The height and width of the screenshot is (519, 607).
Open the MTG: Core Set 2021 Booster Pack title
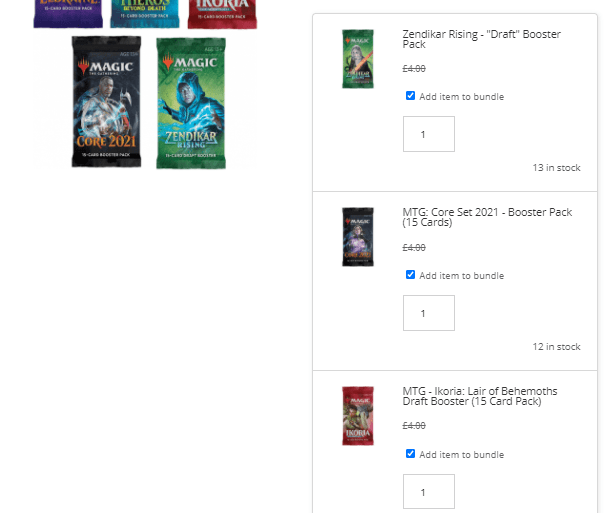coord(487,217)
